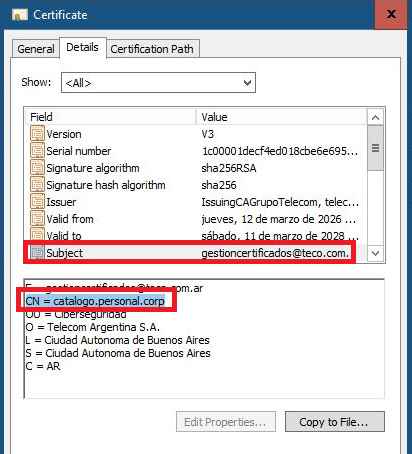This screenshot has width=412, height=454.
Task: Select the Valid from row label
Action: coord(70,219)
